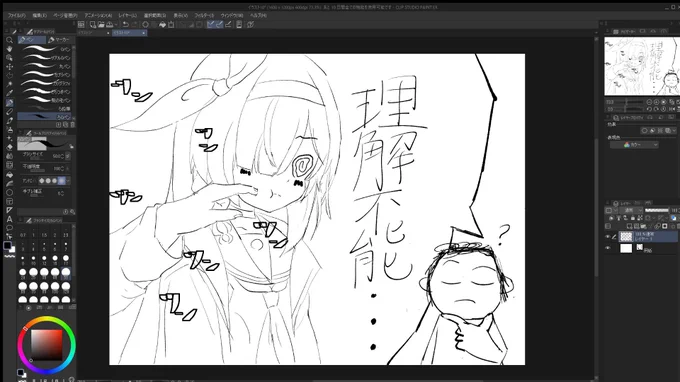The image size is (680, 382).
Task: Open the layer blending mode dropdown
Action: click(632, 210)
